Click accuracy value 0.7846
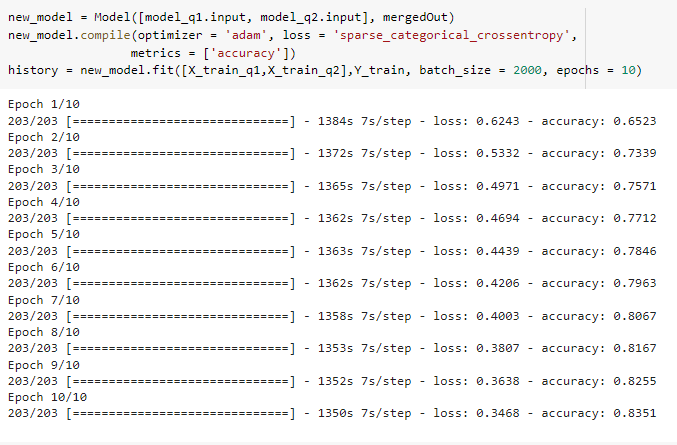The width and height of the screenshot is (677, 445). pos(635,251)
